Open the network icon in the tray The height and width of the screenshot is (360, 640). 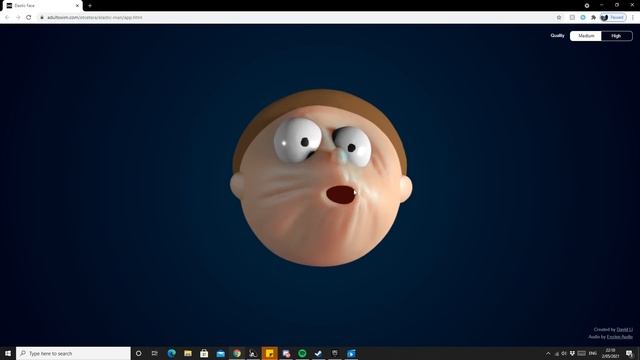(x=557, y=353)
